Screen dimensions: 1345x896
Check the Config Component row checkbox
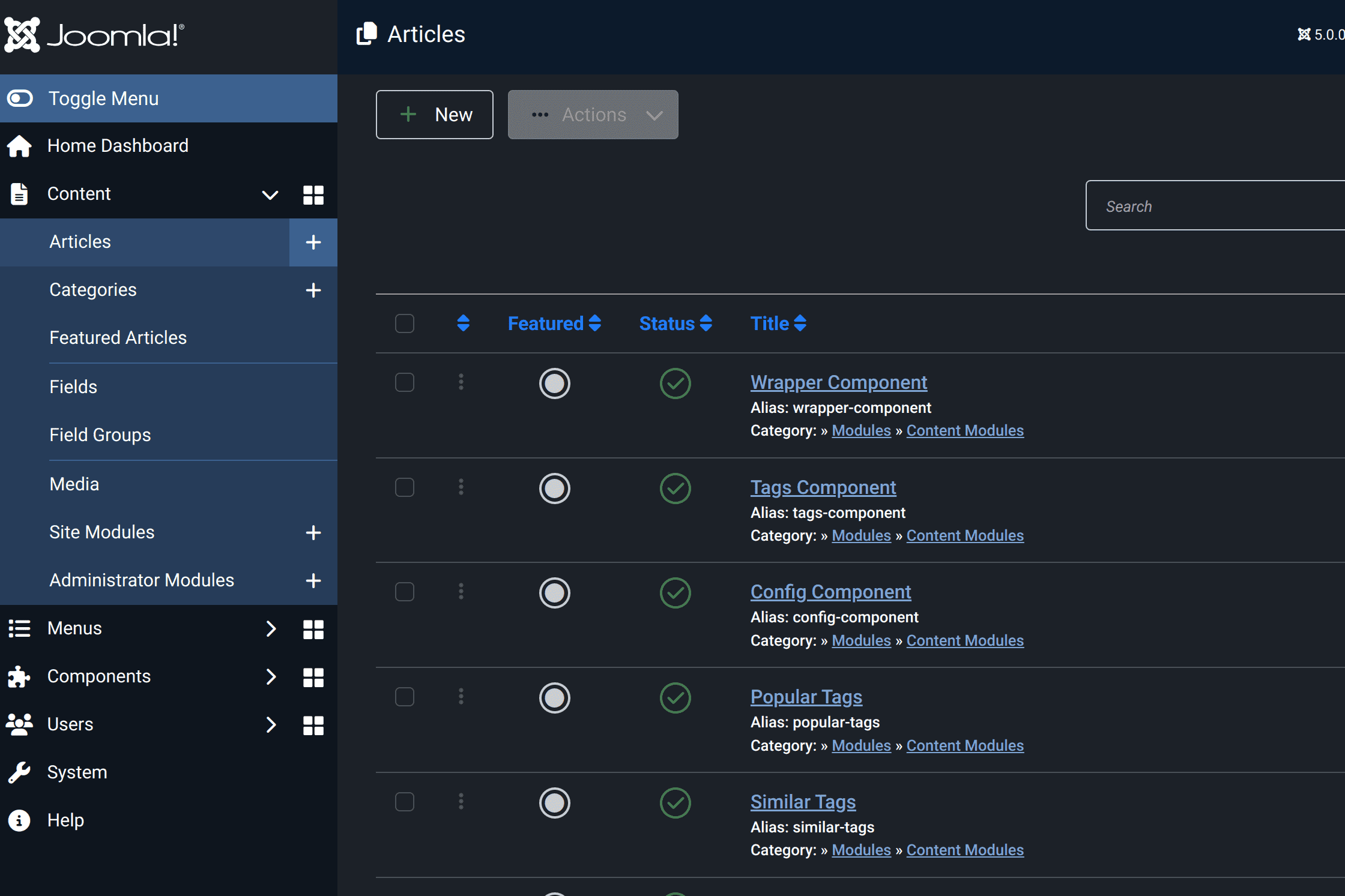point(405,592)
